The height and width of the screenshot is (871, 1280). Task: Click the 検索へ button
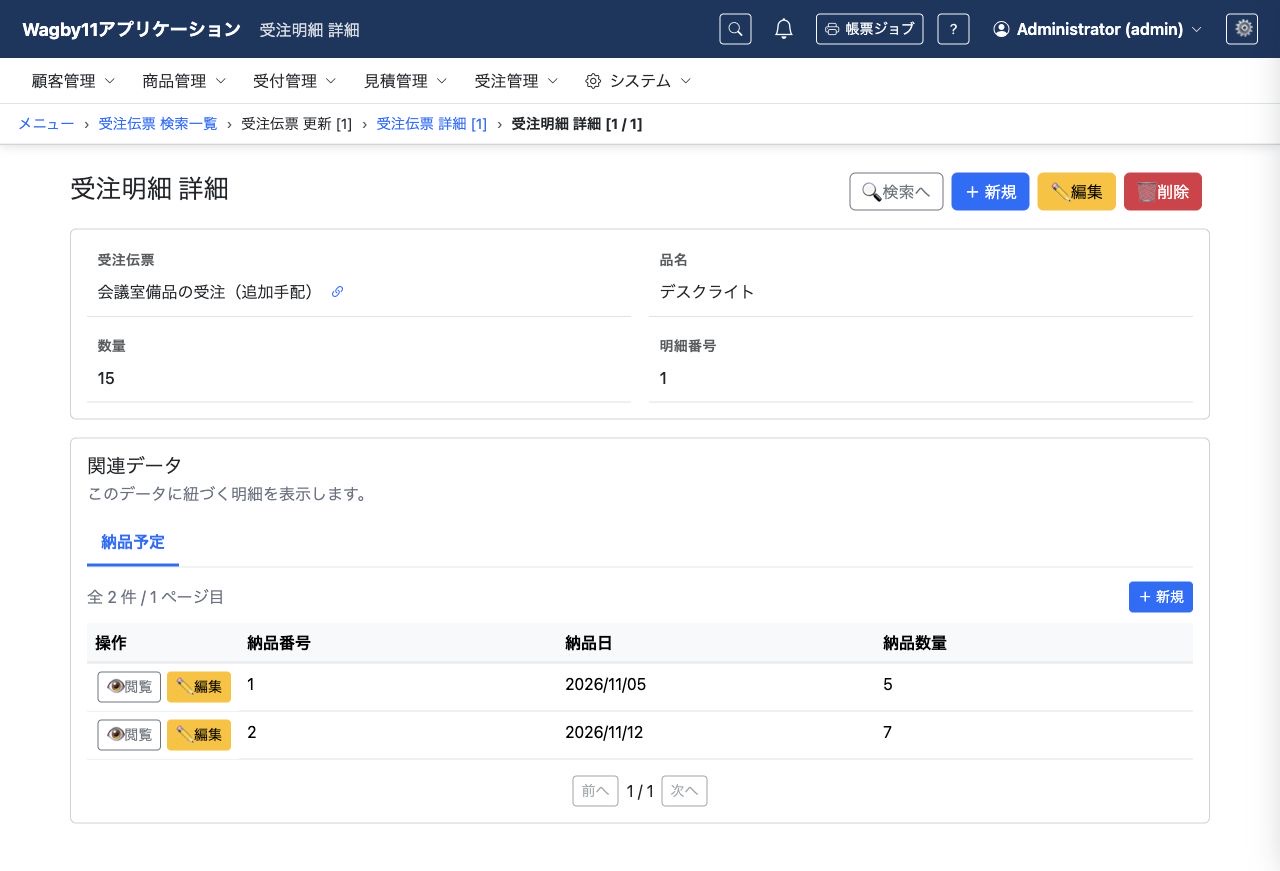(x=896, y=192)
